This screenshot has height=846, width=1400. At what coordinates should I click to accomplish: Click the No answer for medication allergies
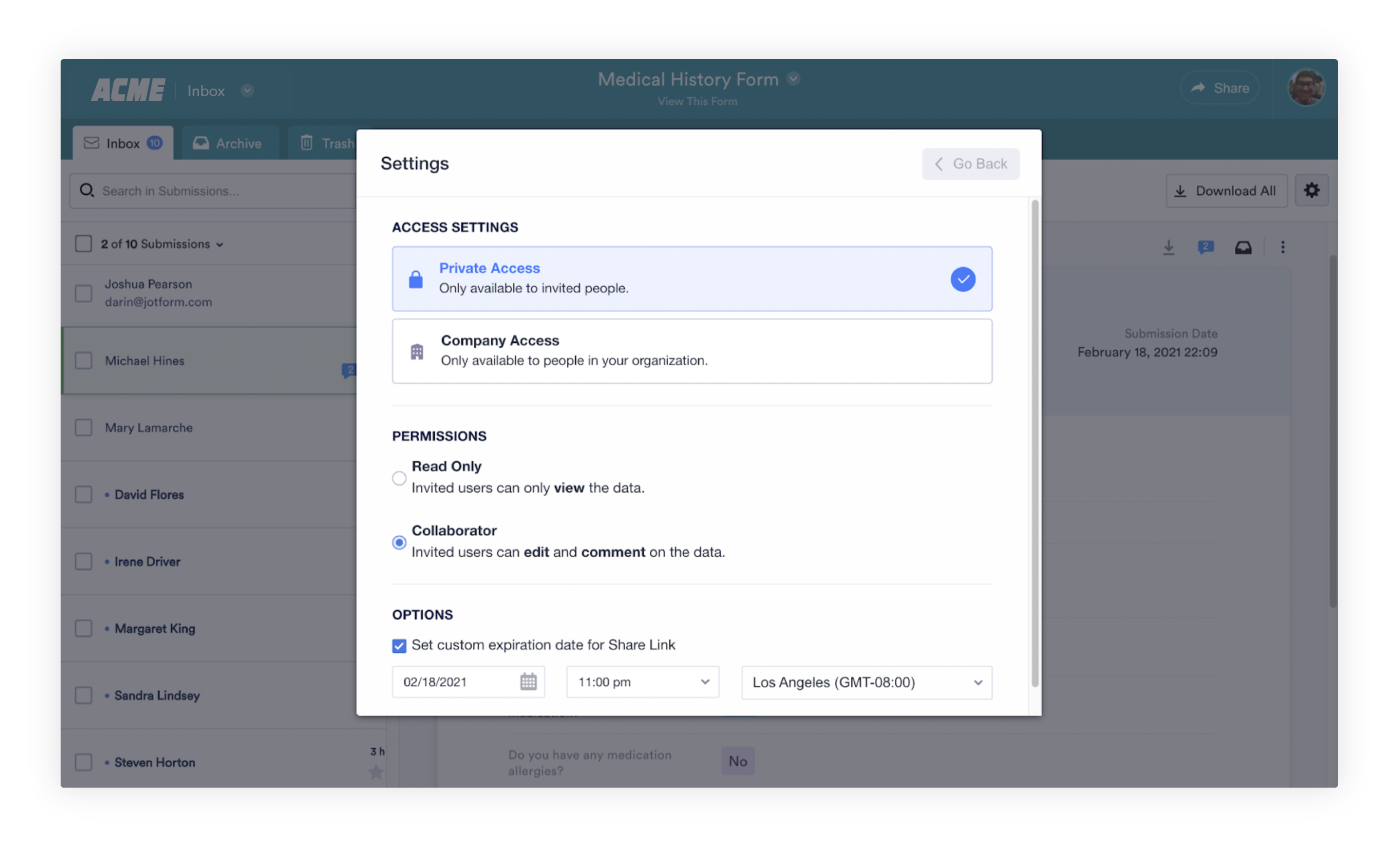pos(738,761)
